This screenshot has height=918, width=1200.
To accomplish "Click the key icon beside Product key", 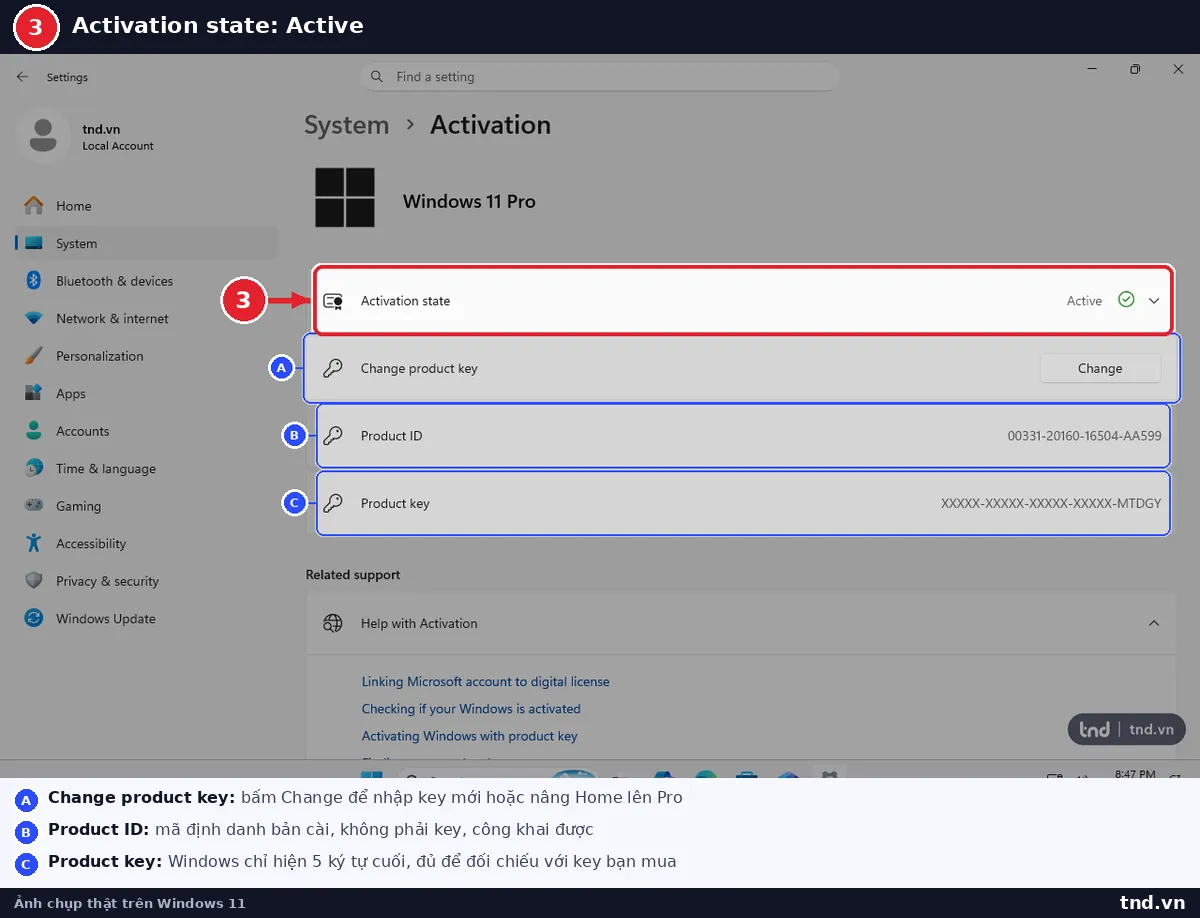I will click(x=333, y=503).
